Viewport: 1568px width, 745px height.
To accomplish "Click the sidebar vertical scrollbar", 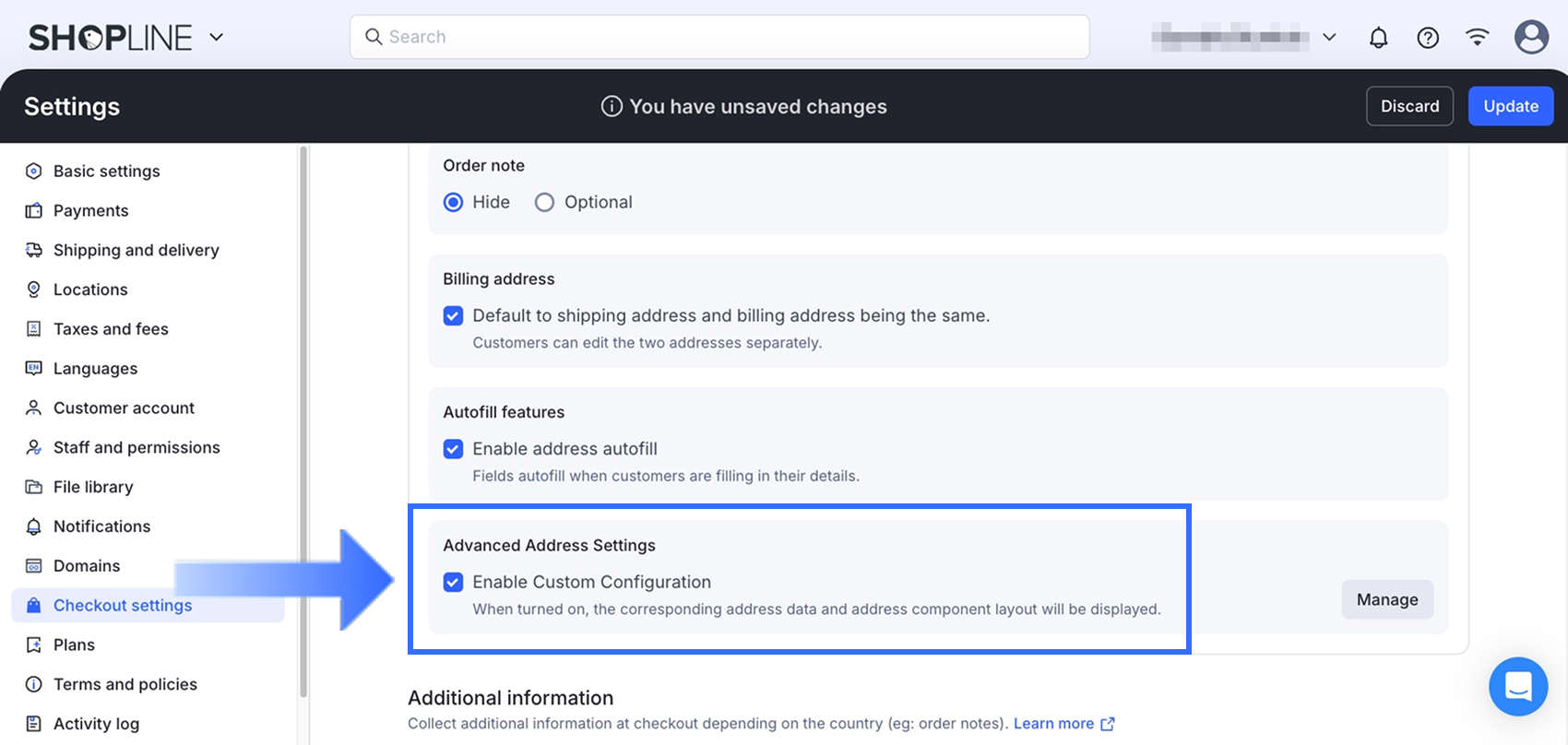I will tap(303, 420).
